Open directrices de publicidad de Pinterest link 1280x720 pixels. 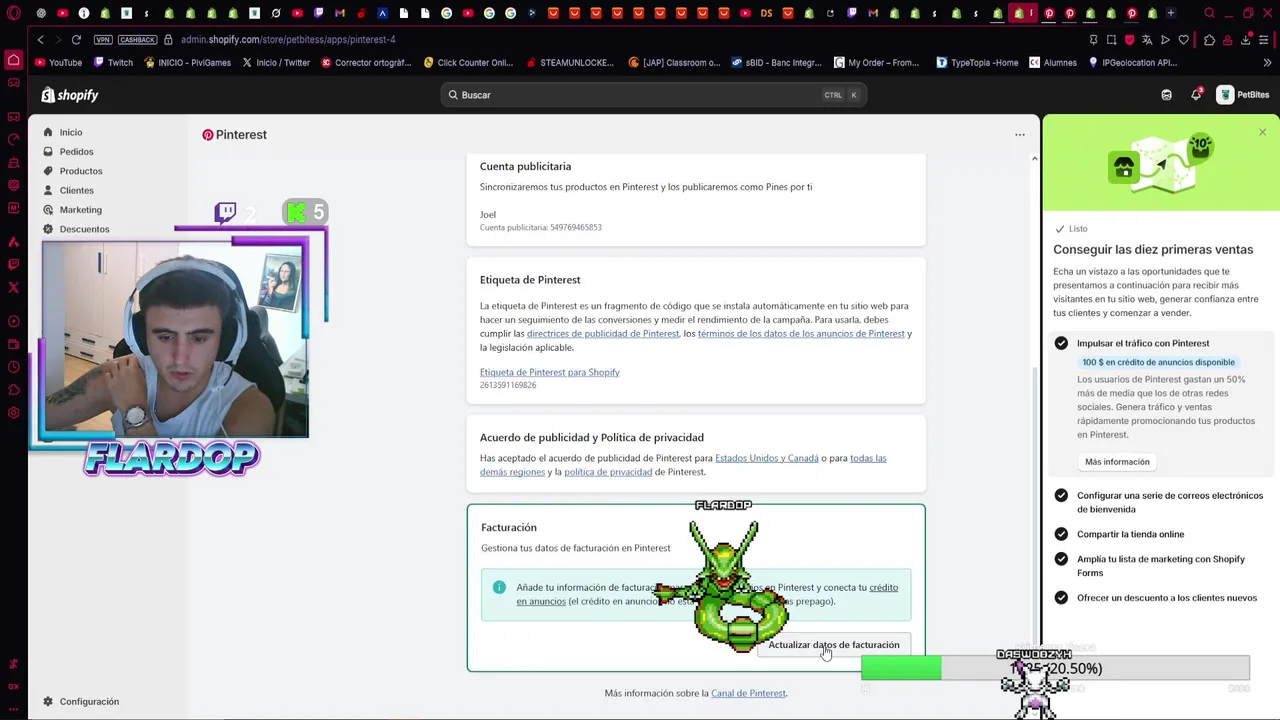pyautogui.click(x=603, y=334)
